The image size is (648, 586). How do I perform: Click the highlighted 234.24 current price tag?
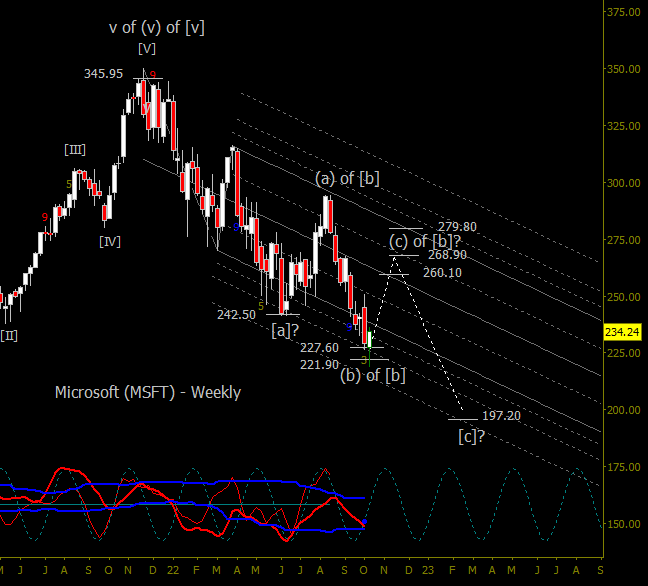coord(622,332)
